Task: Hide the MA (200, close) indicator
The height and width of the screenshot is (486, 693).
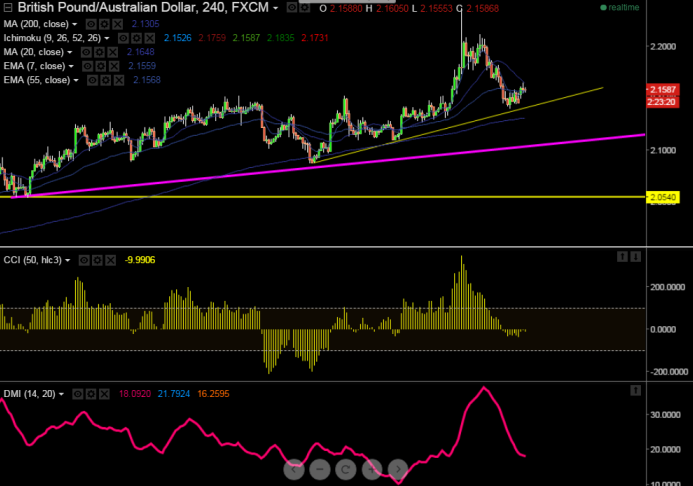Action: pos(91,24)
